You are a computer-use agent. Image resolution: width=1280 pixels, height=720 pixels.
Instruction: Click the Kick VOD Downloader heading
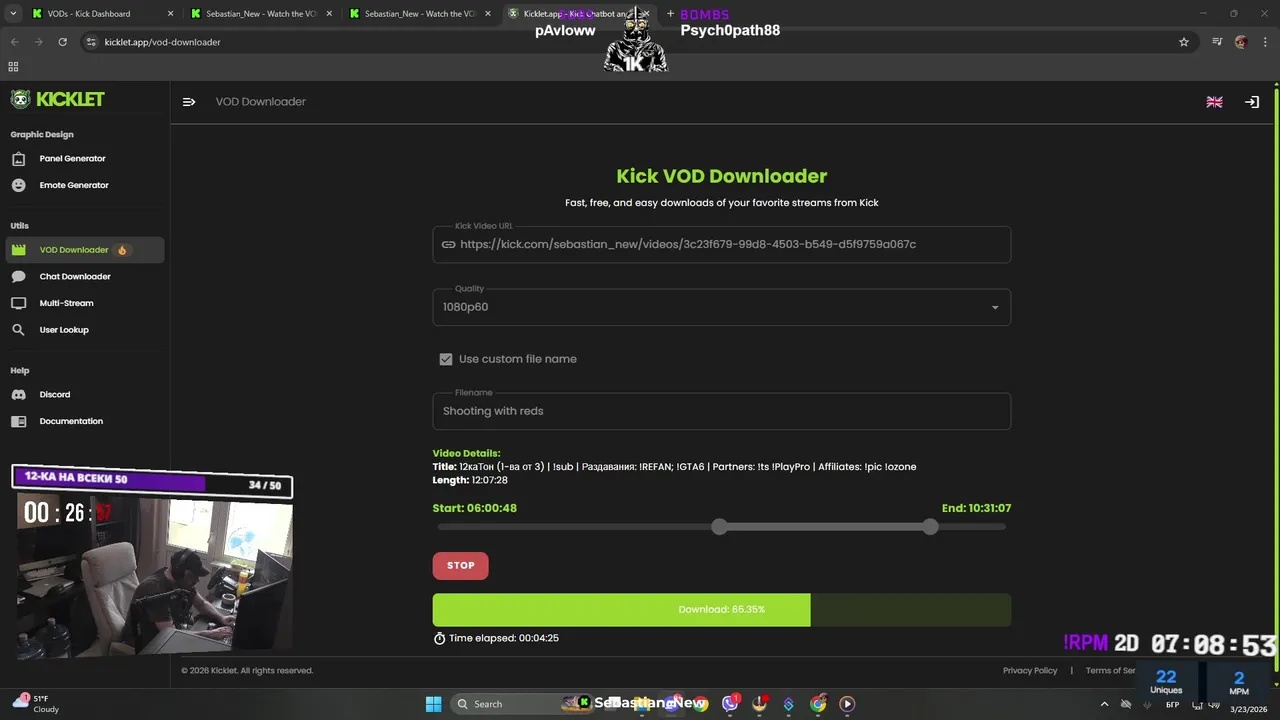[x=721, y=176]
